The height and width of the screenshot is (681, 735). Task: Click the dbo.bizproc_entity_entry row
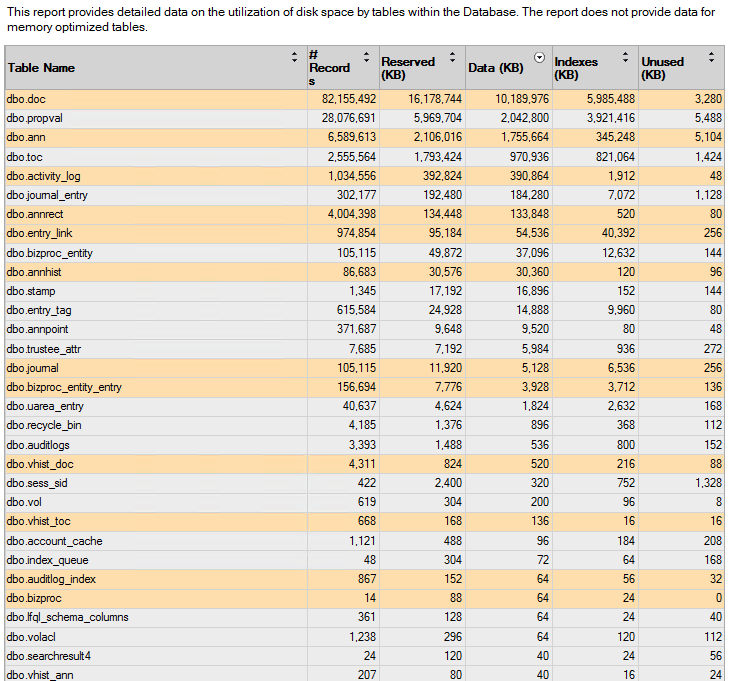365,387
